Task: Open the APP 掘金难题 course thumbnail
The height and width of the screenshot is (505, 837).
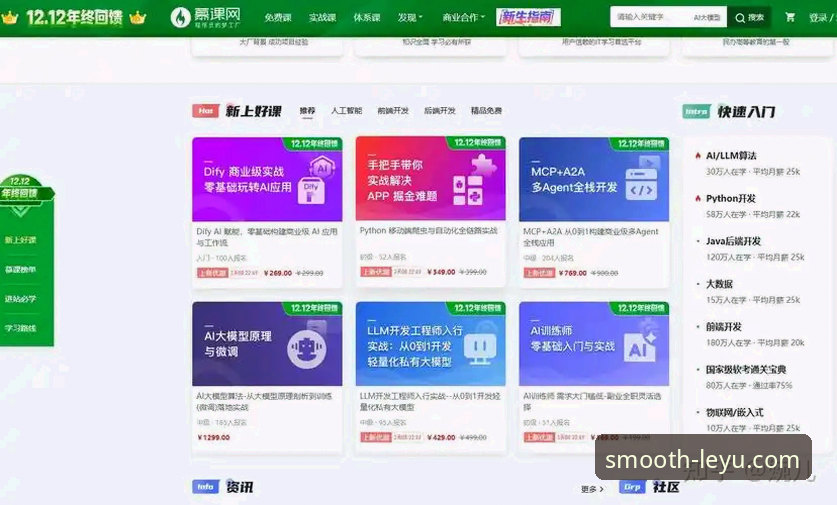Action: point(430,178)
